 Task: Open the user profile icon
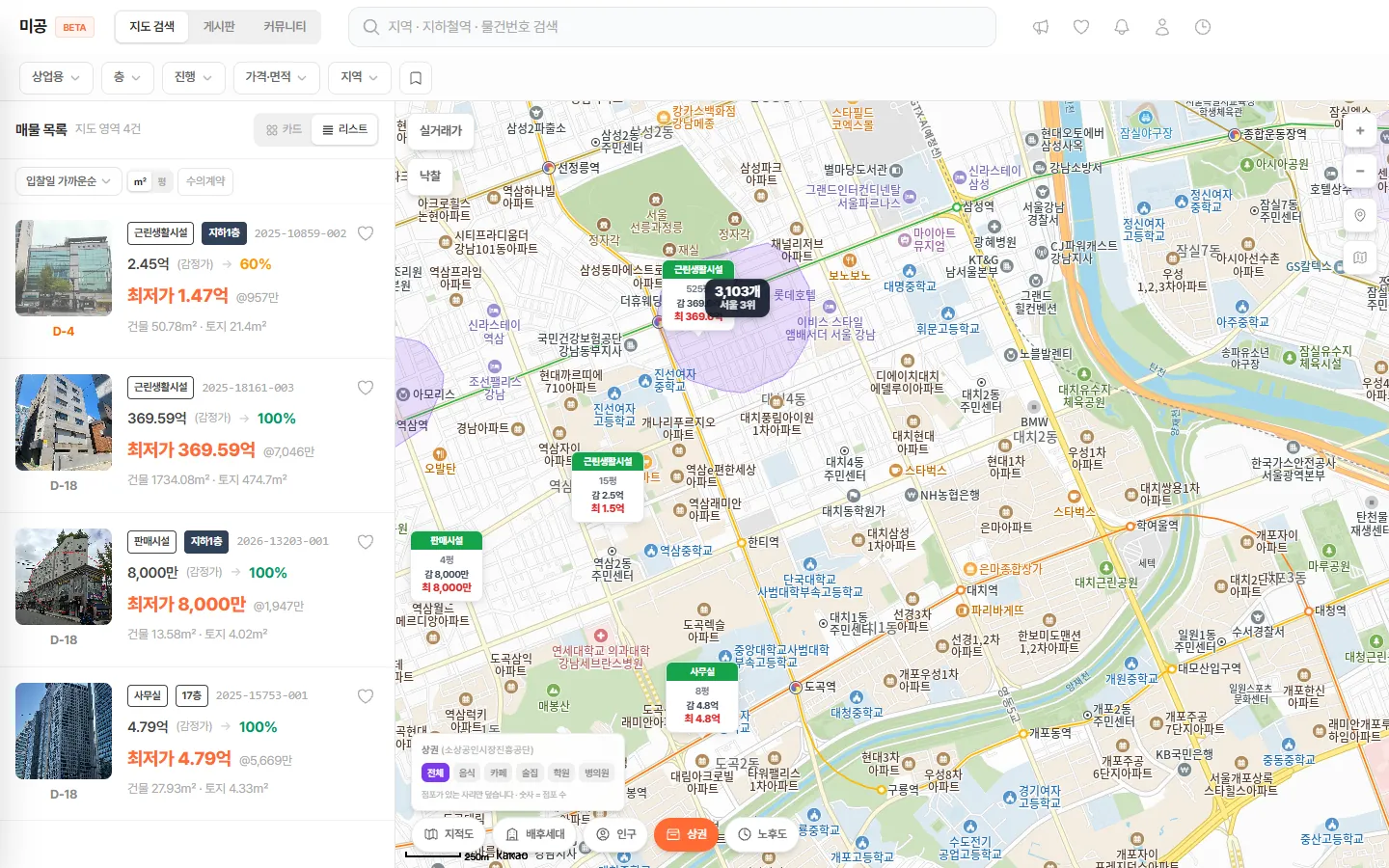coord(1162,27)
